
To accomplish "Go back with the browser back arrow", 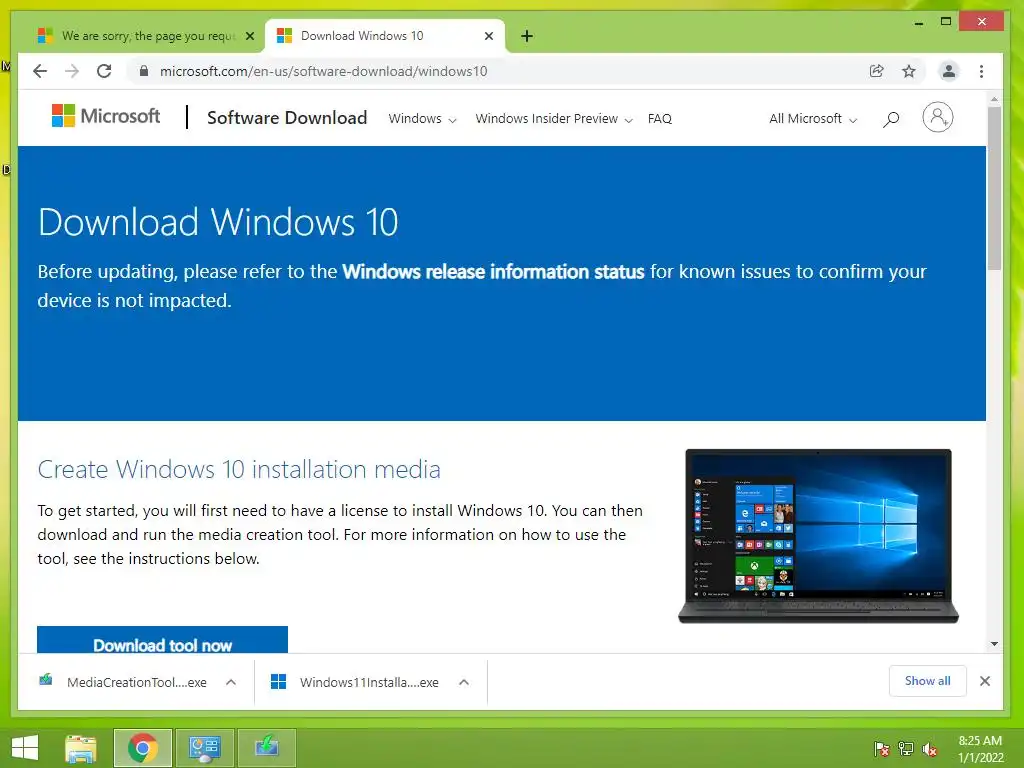I will (40, 71).
